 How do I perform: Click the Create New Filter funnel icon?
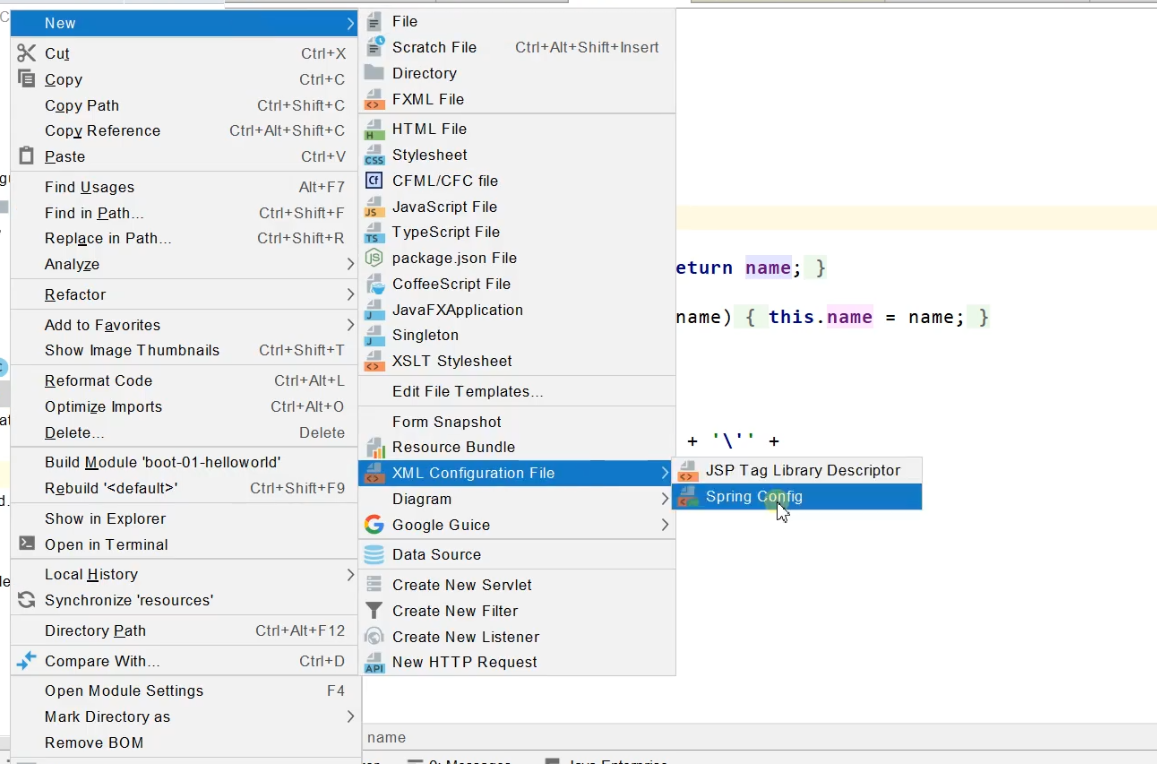tap(374, 610)
